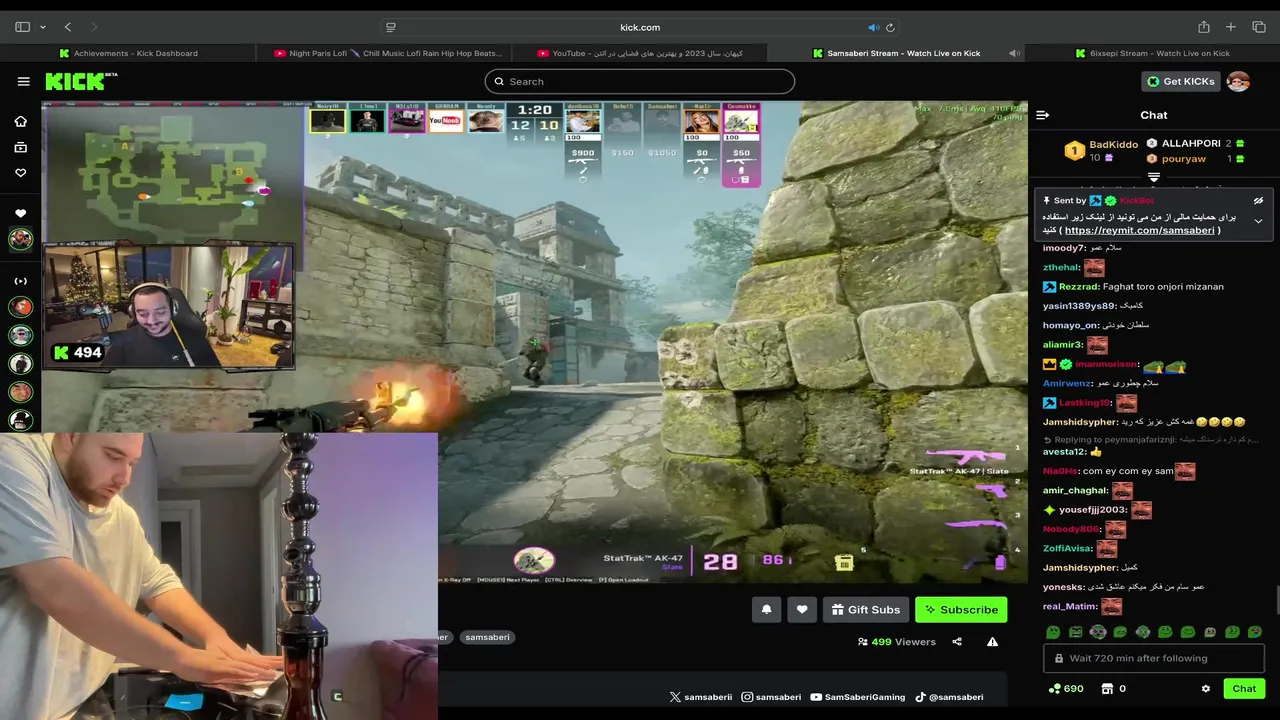Click the share stream icon

pyautogui.click(x=957, y=642)
